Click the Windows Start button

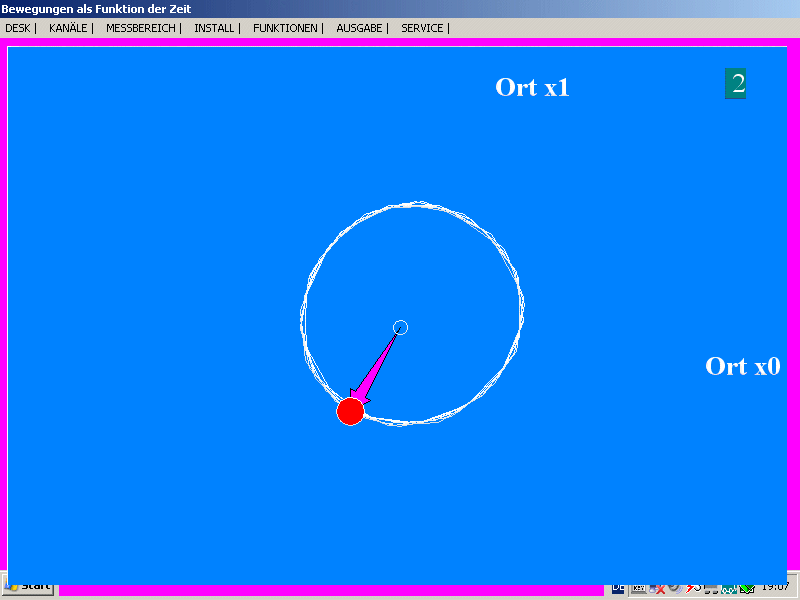click(x=29, y=587)
